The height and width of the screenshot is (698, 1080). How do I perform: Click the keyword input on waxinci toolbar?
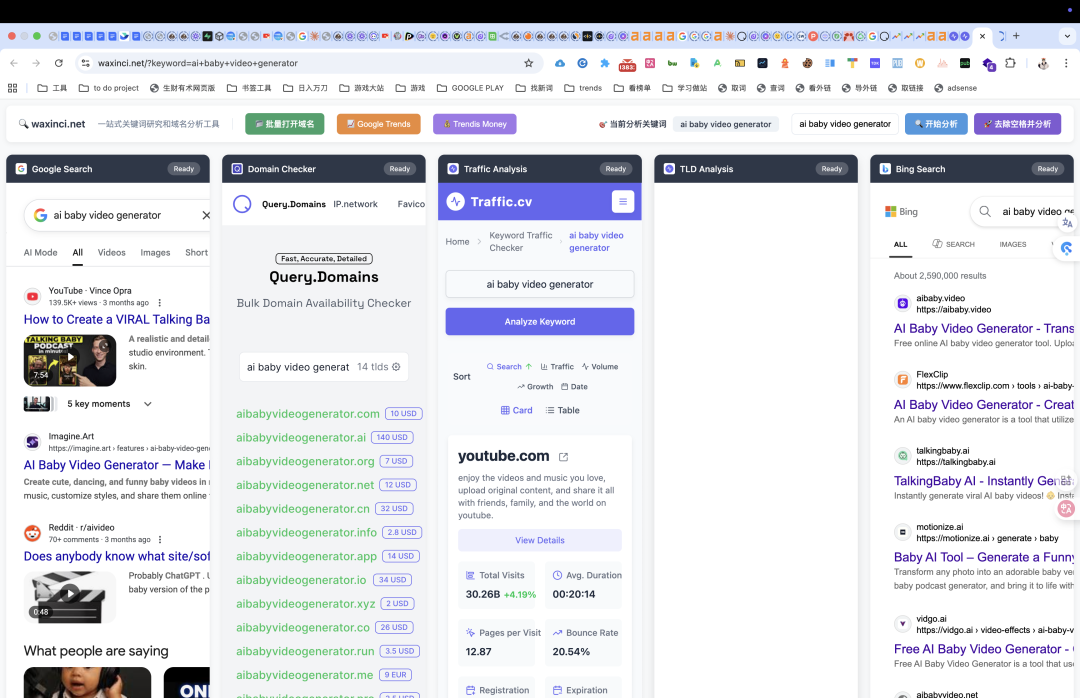(x=845, y=124)
